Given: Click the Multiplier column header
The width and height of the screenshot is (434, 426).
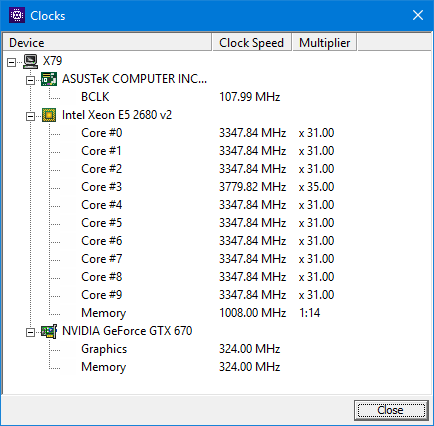Looking at the screenshot, I should click(324, 42).
